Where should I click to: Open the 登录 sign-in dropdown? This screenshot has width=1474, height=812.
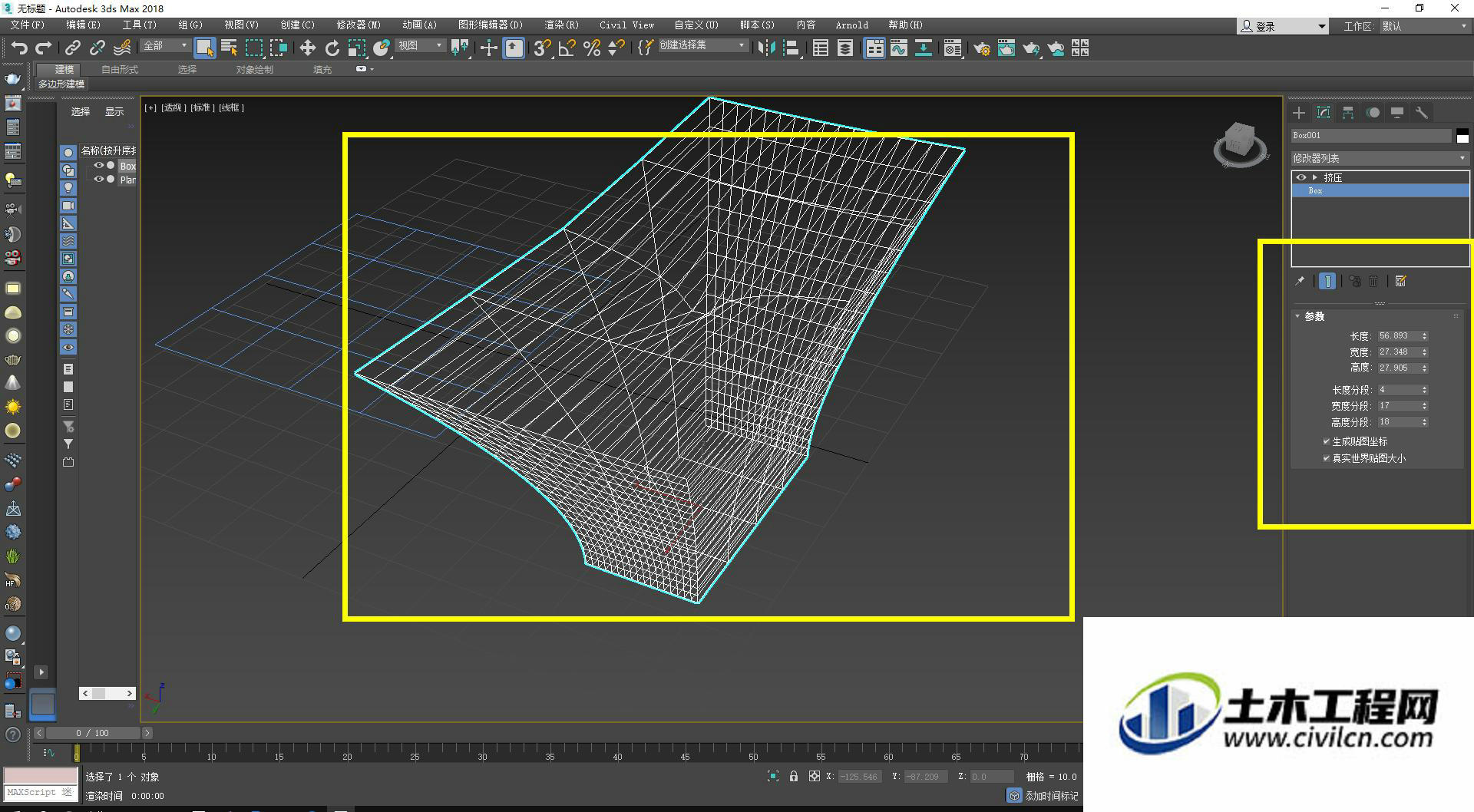[x=1282, y=26]
